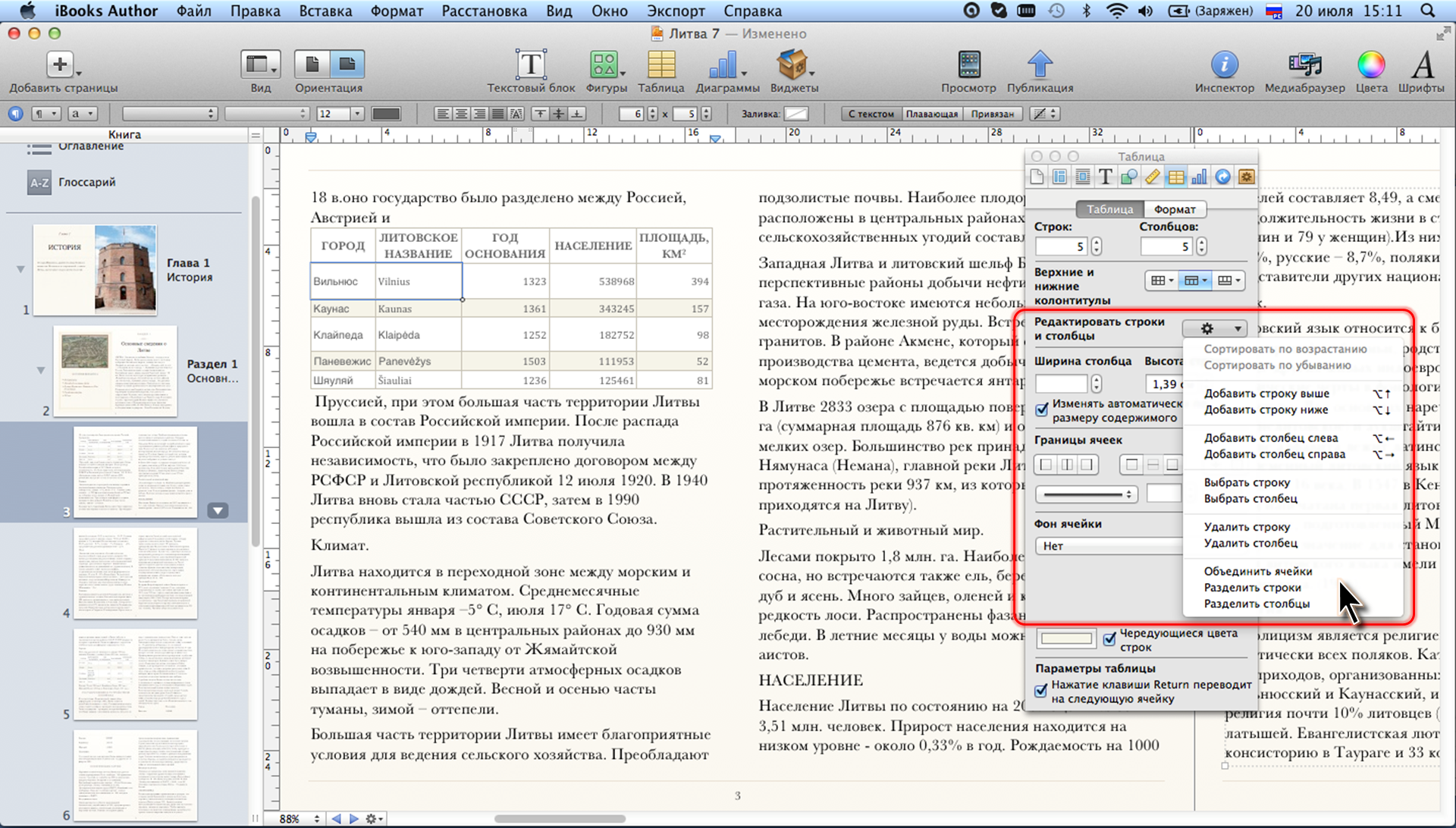
Task: Open the Graphic inspector shapes icon
Action: click(x=1129, y=177)
